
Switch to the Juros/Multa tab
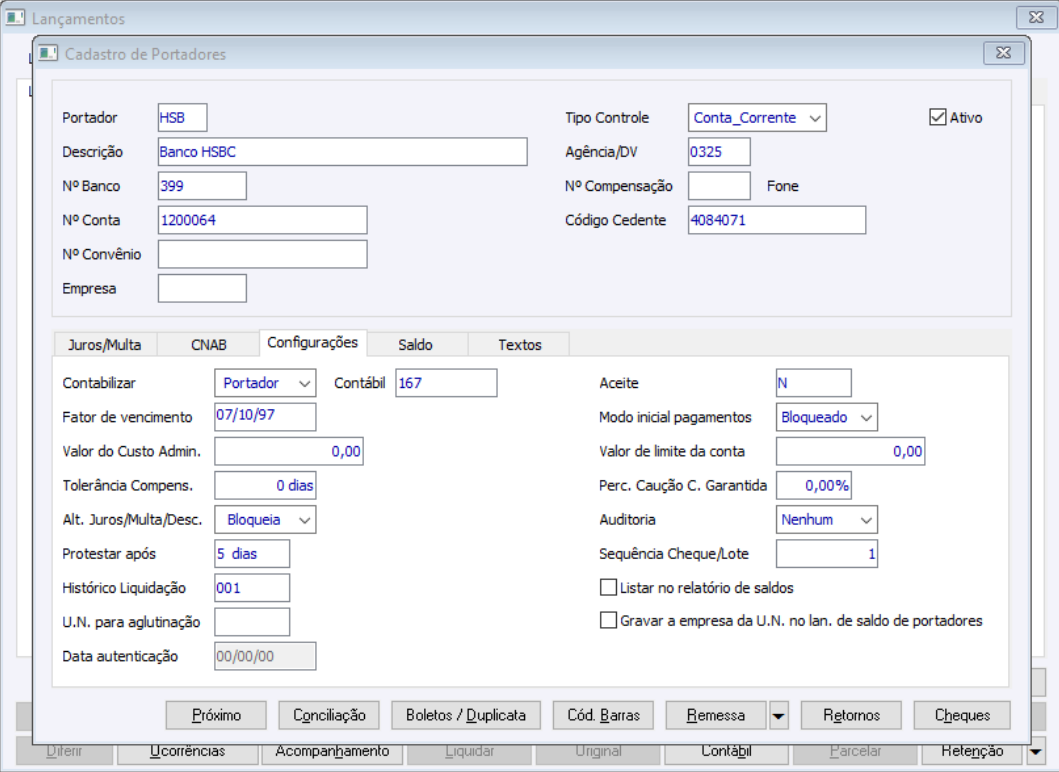[104, 345]
